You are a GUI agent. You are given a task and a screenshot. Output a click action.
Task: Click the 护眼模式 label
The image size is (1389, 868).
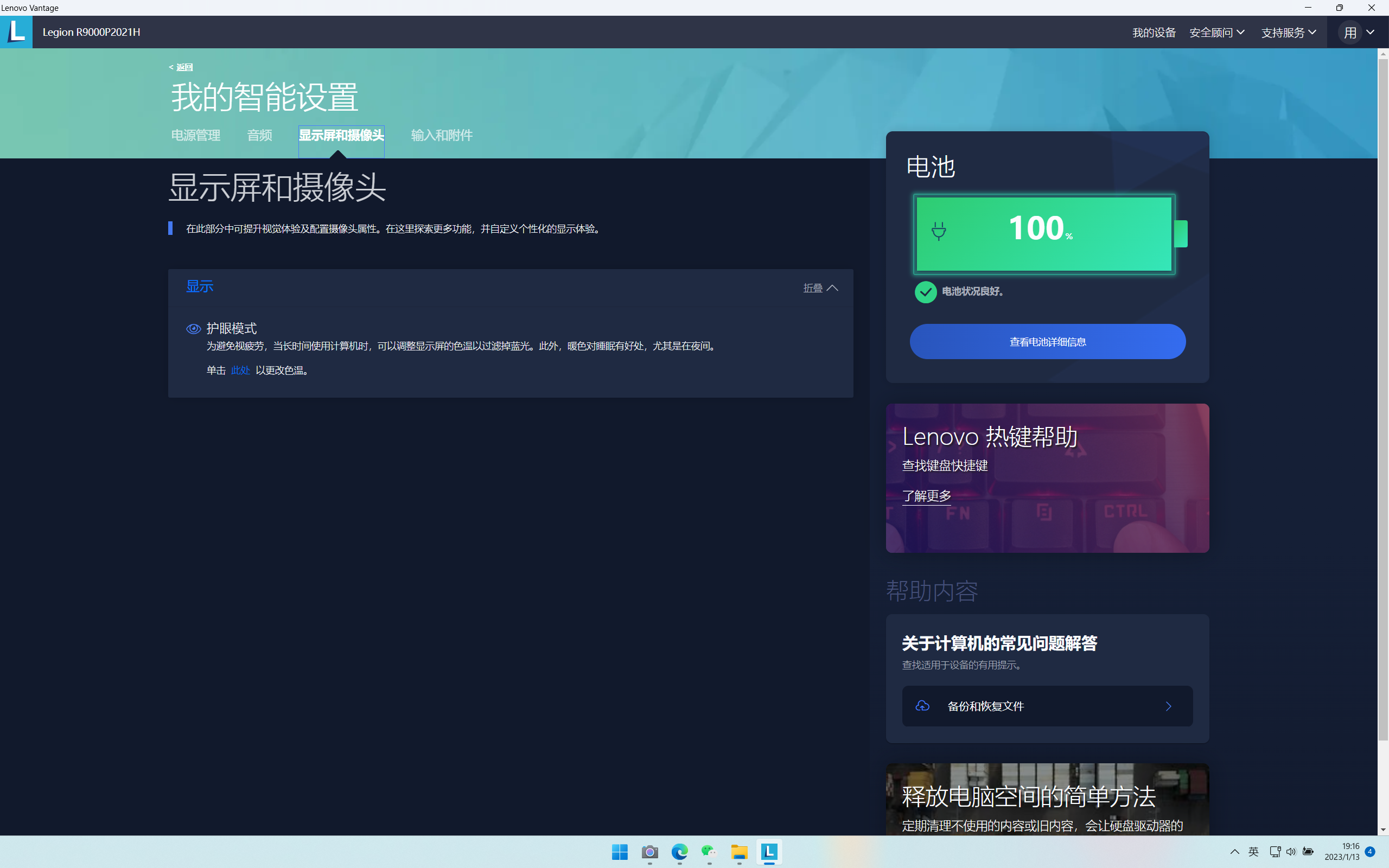click(231, 328)
